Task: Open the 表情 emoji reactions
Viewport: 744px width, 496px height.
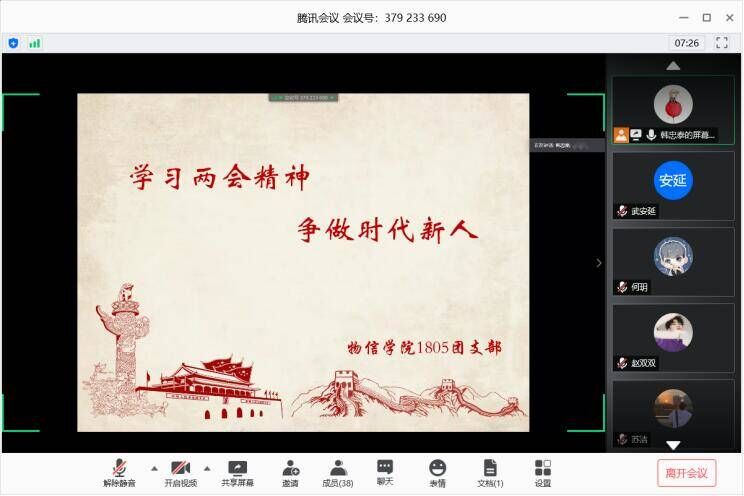Action: (x=437, y=472)
